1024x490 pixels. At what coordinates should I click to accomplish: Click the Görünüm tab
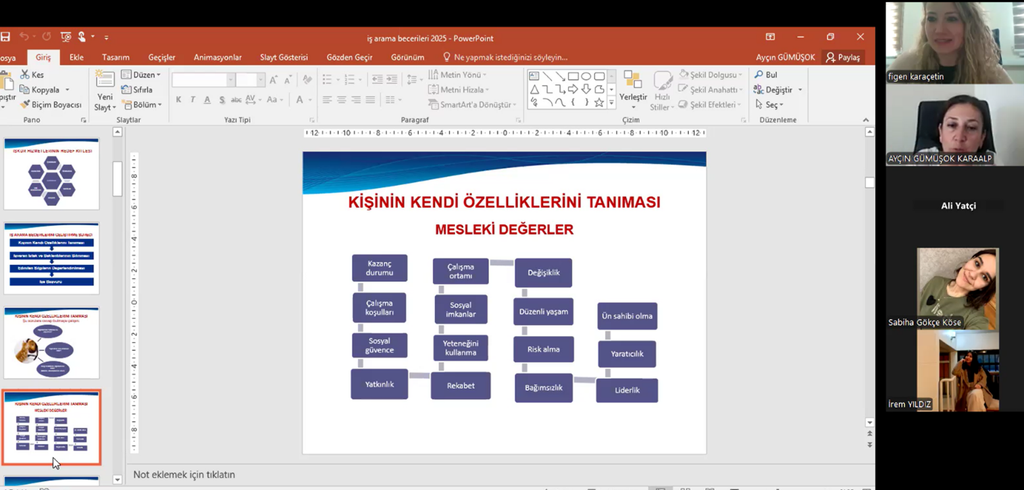coord(408,57)
